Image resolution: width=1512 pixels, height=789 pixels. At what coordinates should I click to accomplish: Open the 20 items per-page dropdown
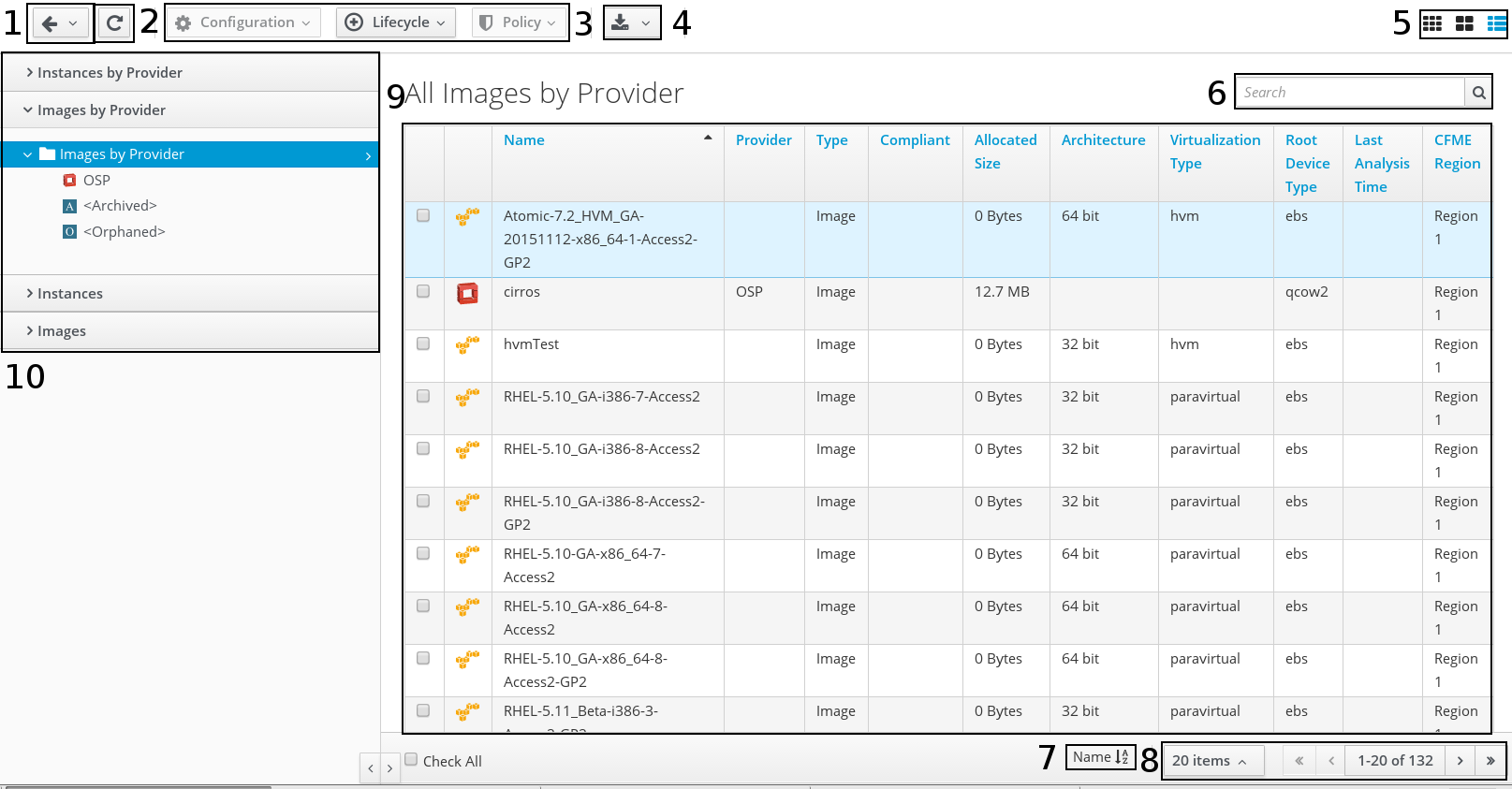tap(1210, 761)
